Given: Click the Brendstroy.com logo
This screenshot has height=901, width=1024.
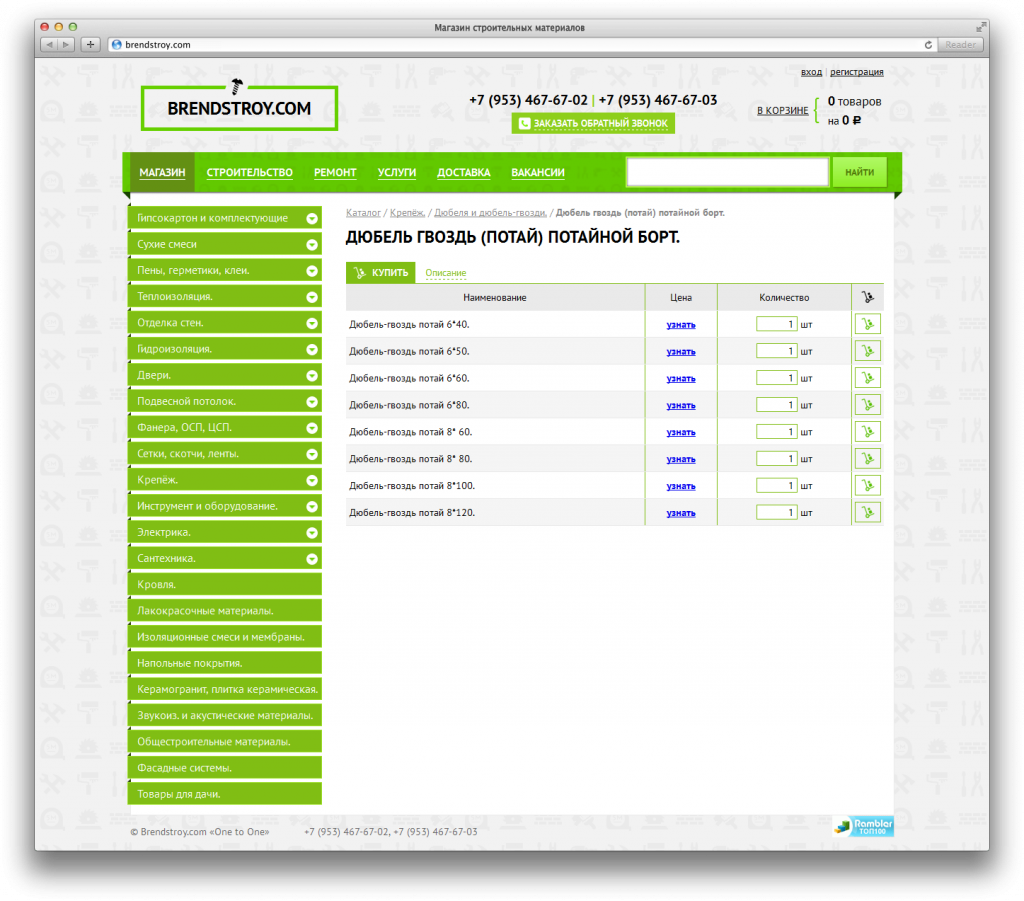Looking at the screenshot, I should coord(239,108).
